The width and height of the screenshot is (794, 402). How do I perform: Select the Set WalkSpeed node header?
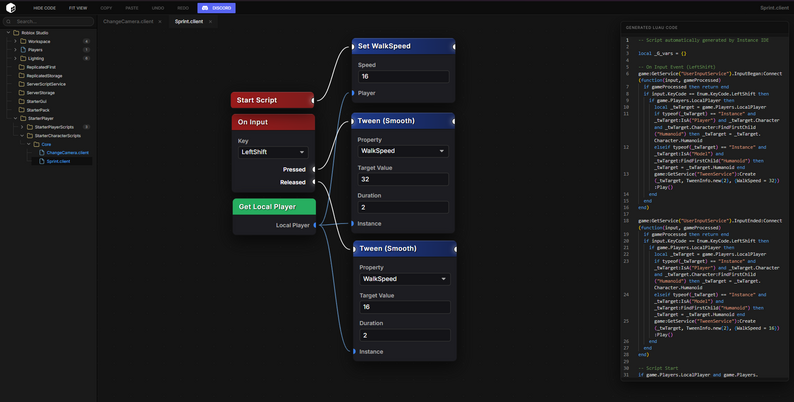click(x=404, y=46)
